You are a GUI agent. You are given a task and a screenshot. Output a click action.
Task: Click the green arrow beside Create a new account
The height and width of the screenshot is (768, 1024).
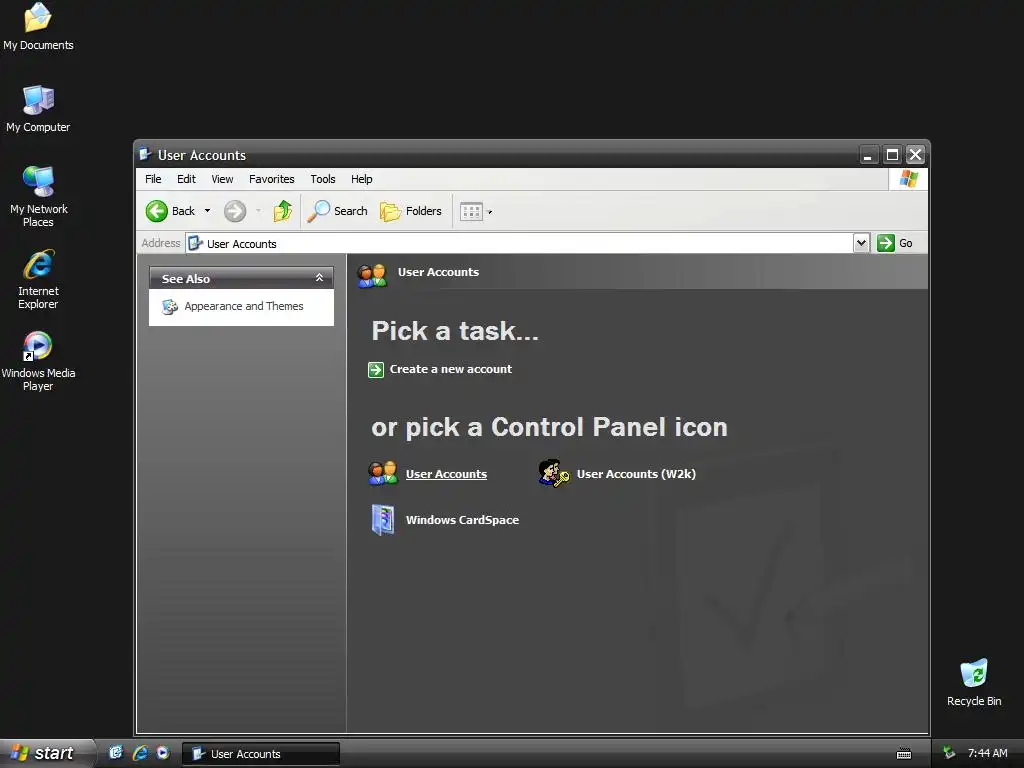(x=376, y=370)
